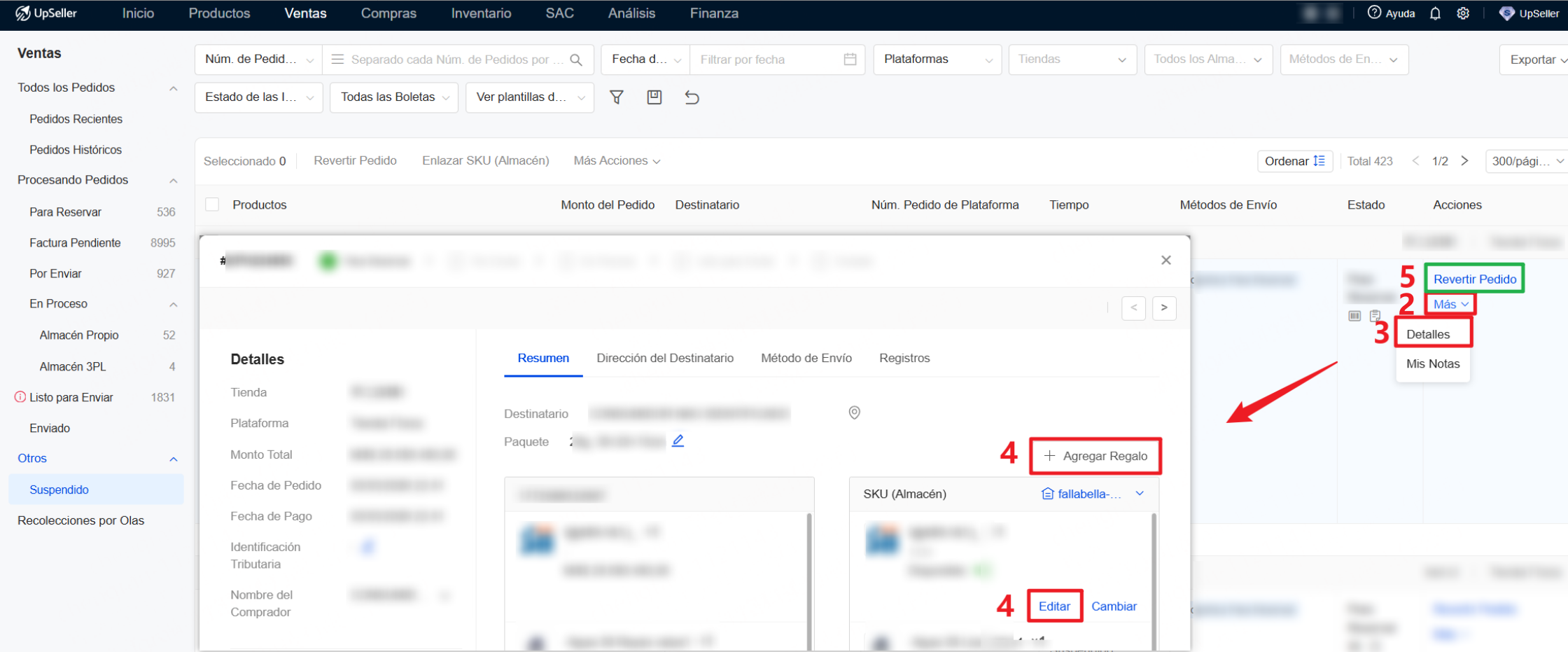Click the save template icon
Screen dimensions: 1568x652
pyautogui.click(x=654, y=97)
